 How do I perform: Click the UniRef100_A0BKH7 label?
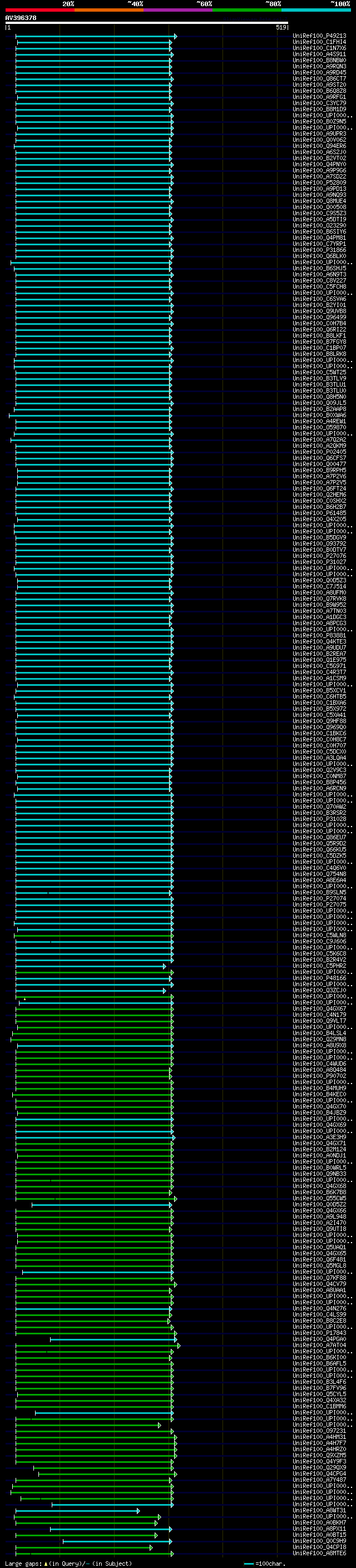pyautogui.click(x=319, y=1522)
